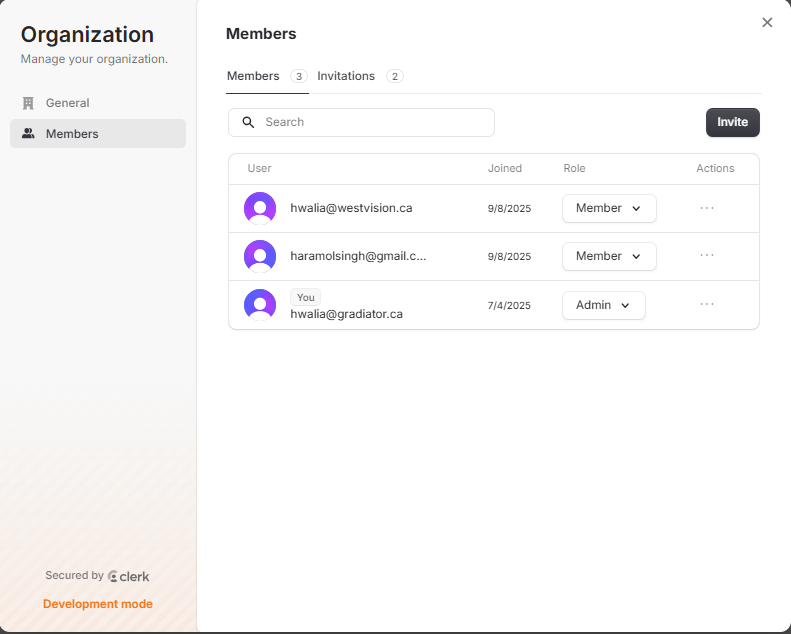Click the Members people icon in sidebar
The image size is (791, 634).
point(28,134)
